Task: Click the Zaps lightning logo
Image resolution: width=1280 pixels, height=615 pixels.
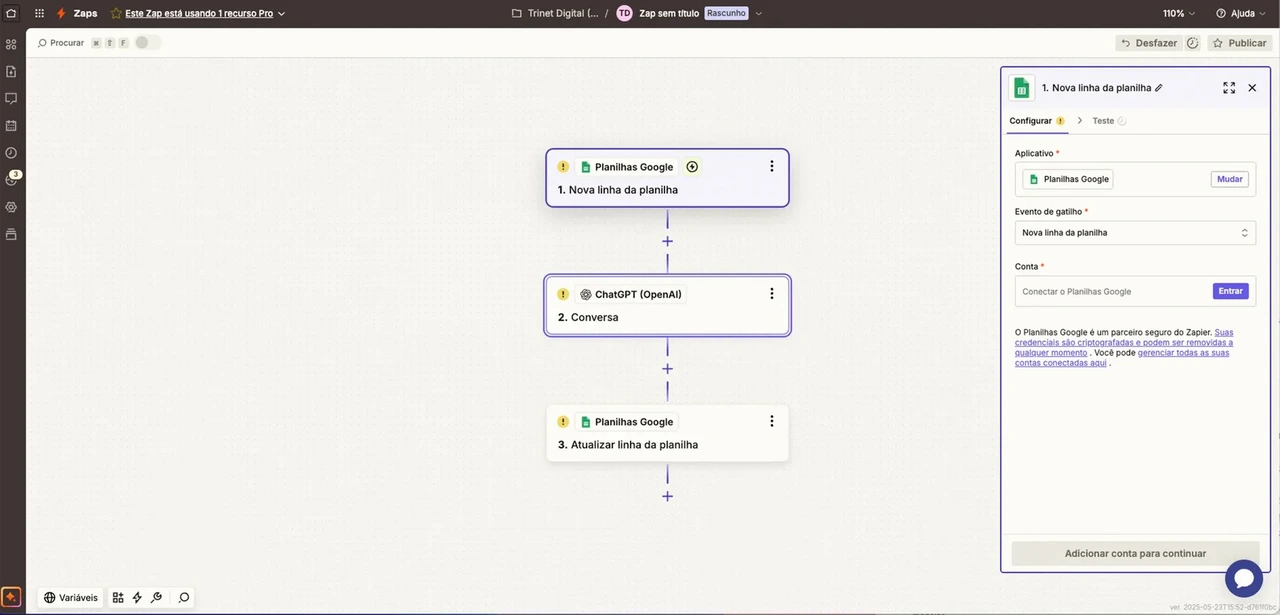Action: (x=61, y=13)
